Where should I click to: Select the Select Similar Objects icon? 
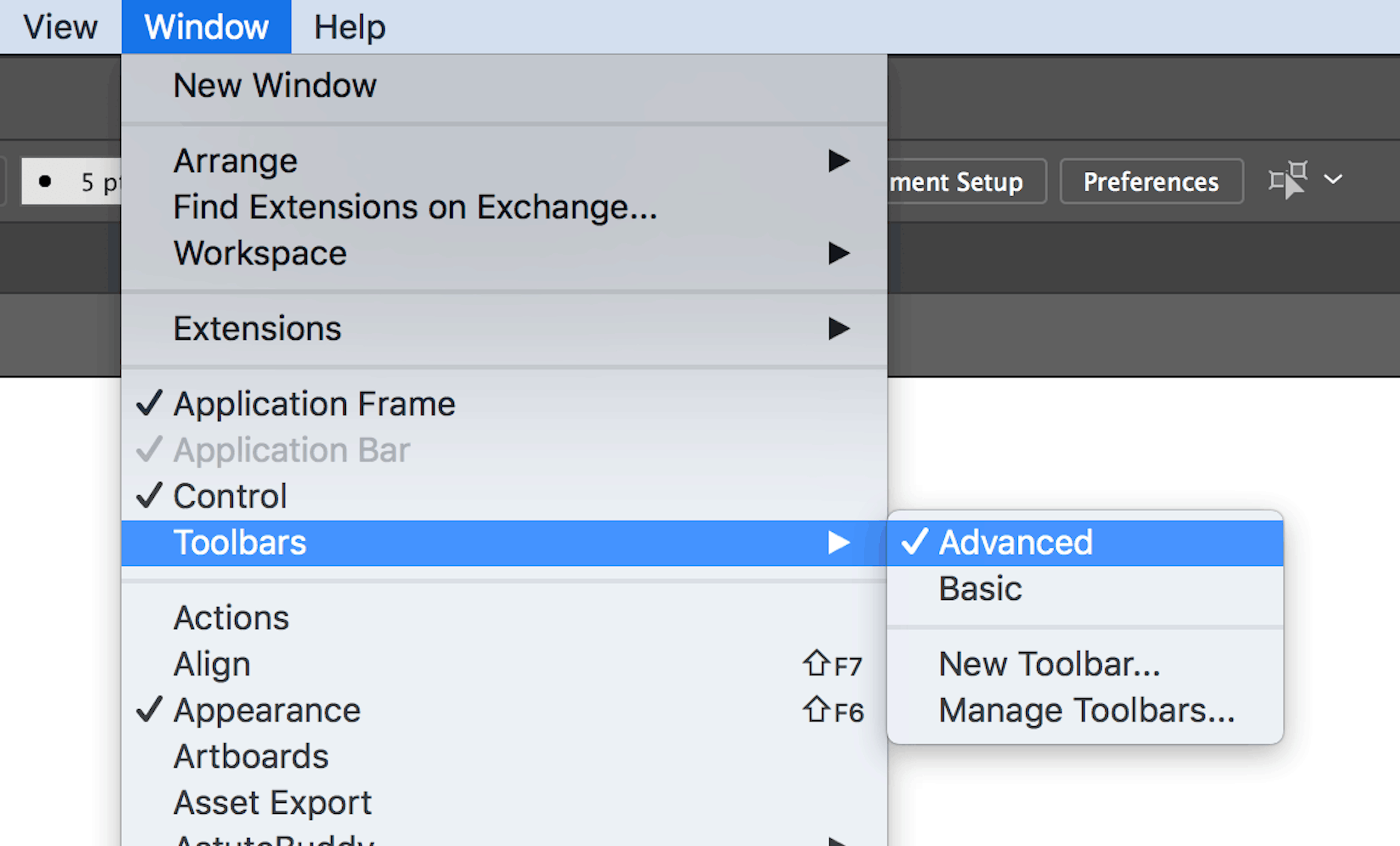(1286, 179)
